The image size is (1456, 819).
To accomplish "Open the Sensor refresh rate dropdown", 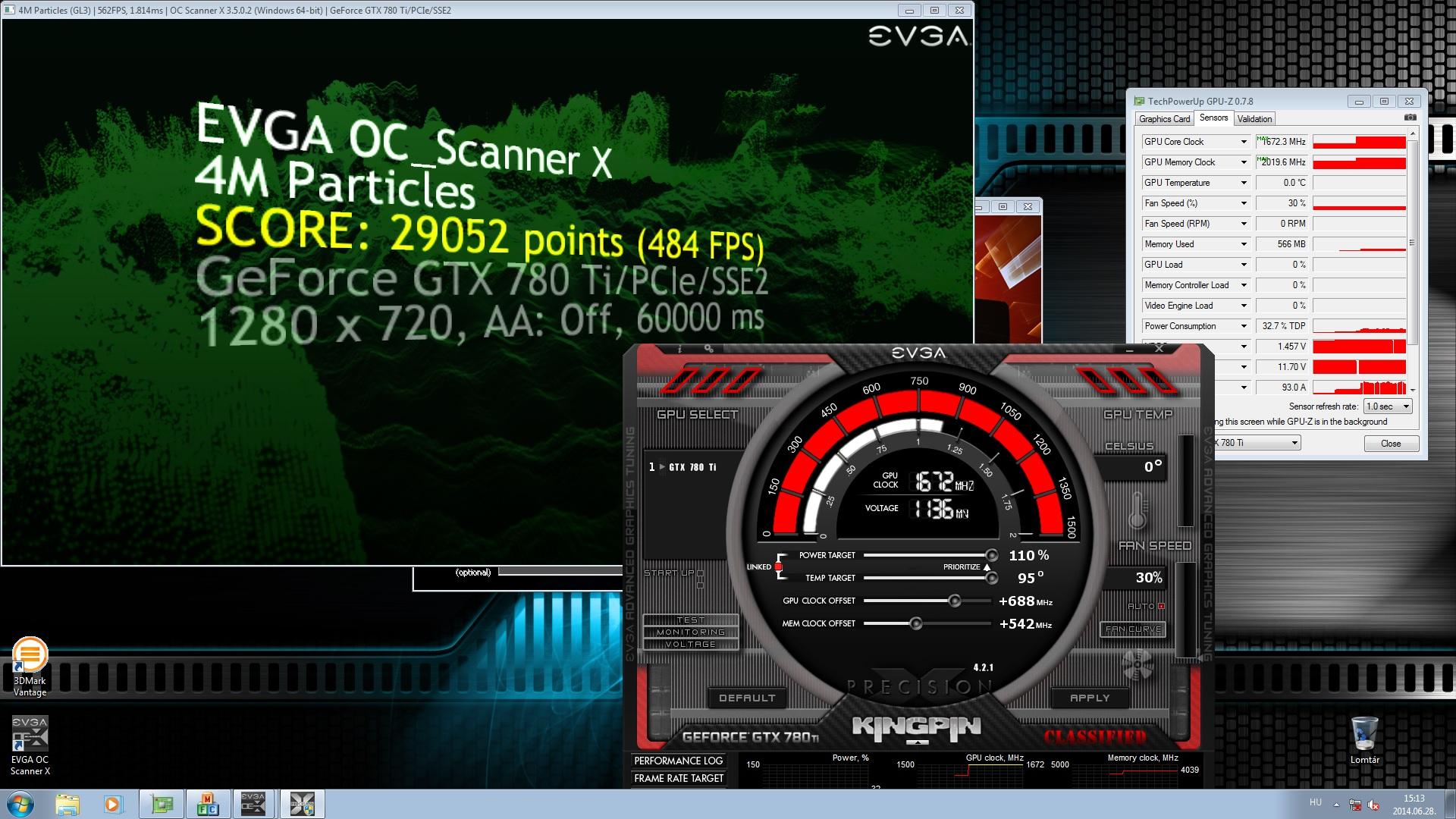I will click(x=1388, y=406).
